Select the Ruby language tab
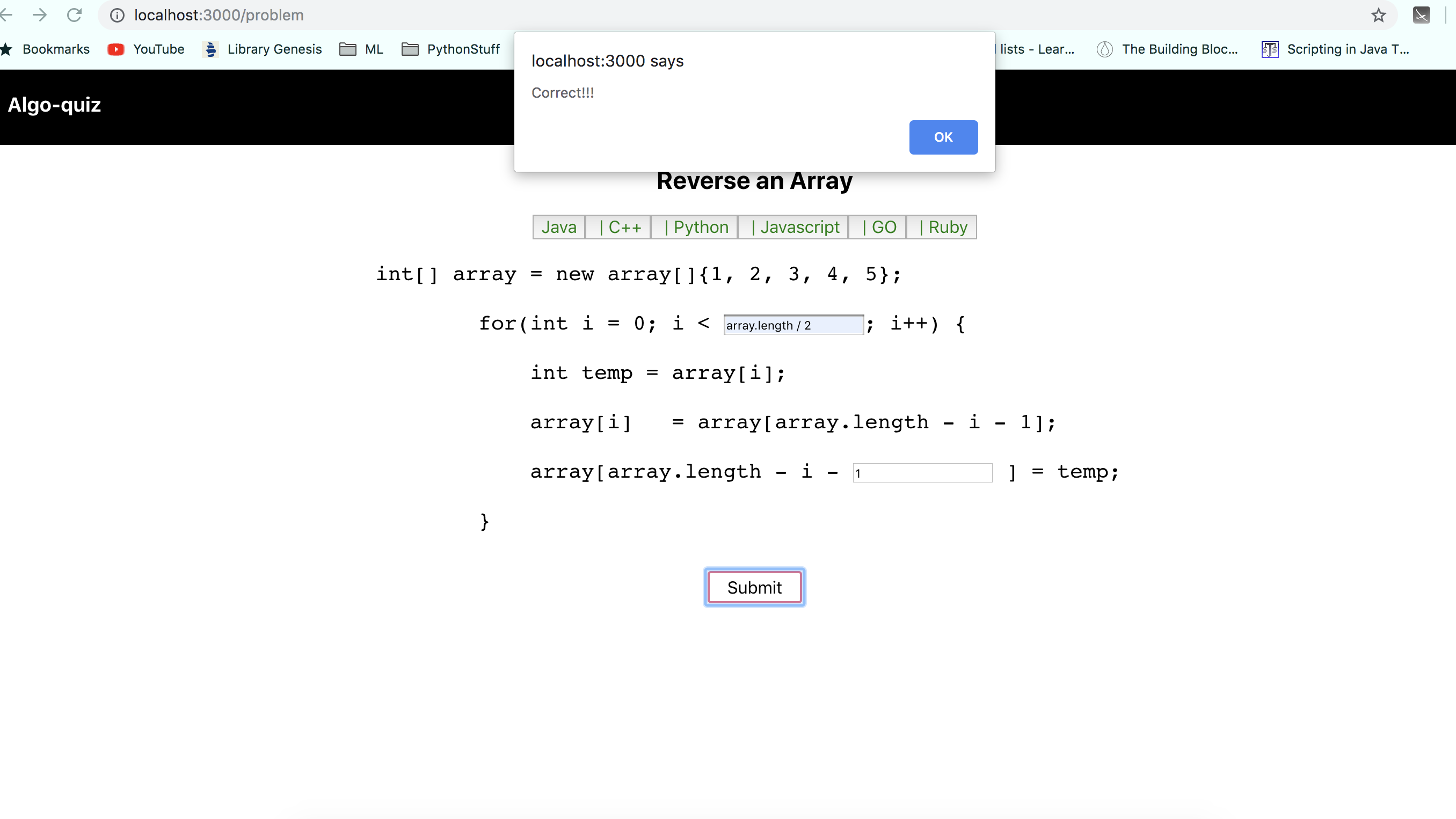The image size is (1456, 819). pos(942,227)
